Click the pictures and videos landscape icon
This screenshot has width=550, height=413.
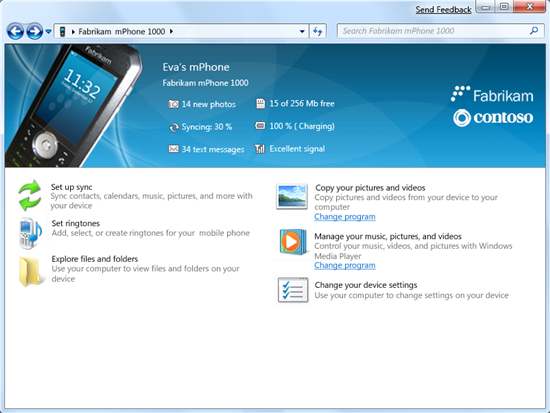[x=292, y=196]
